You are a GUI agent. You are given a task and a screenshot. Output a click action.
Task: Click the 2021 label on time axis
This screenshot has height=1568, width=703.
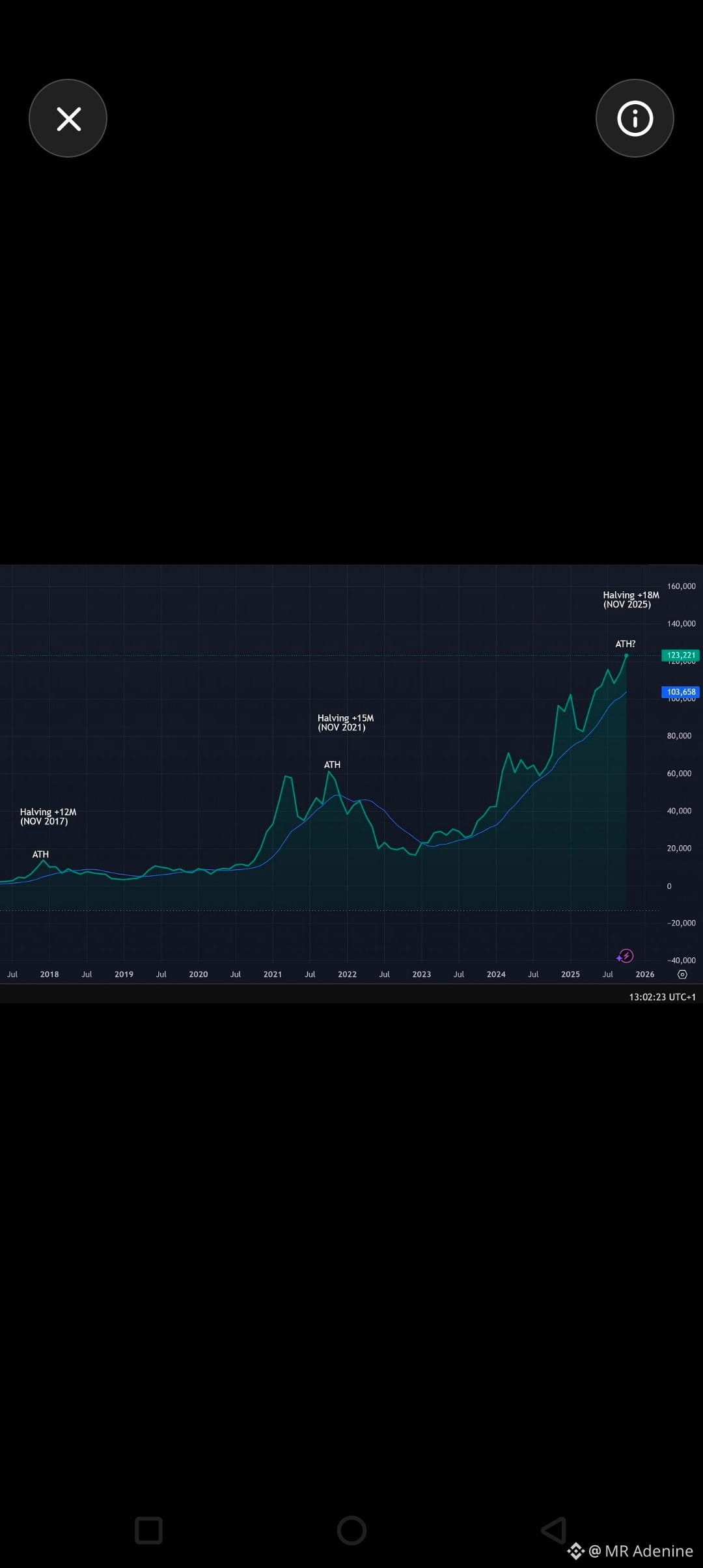(x=273, y=974)
